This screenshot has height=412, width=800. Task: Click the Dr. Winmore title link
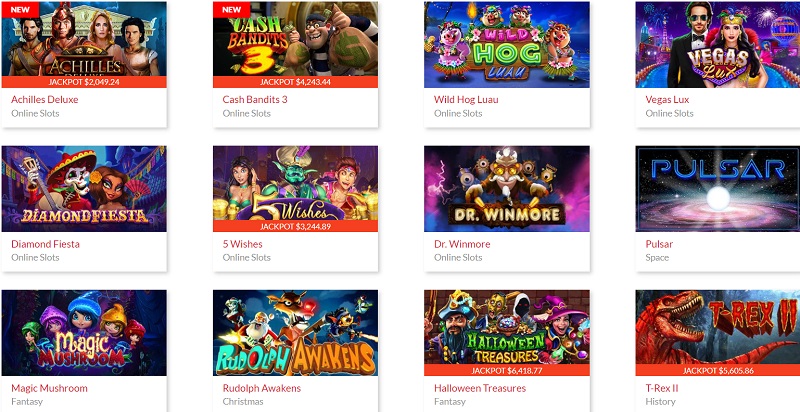(462, 244)
